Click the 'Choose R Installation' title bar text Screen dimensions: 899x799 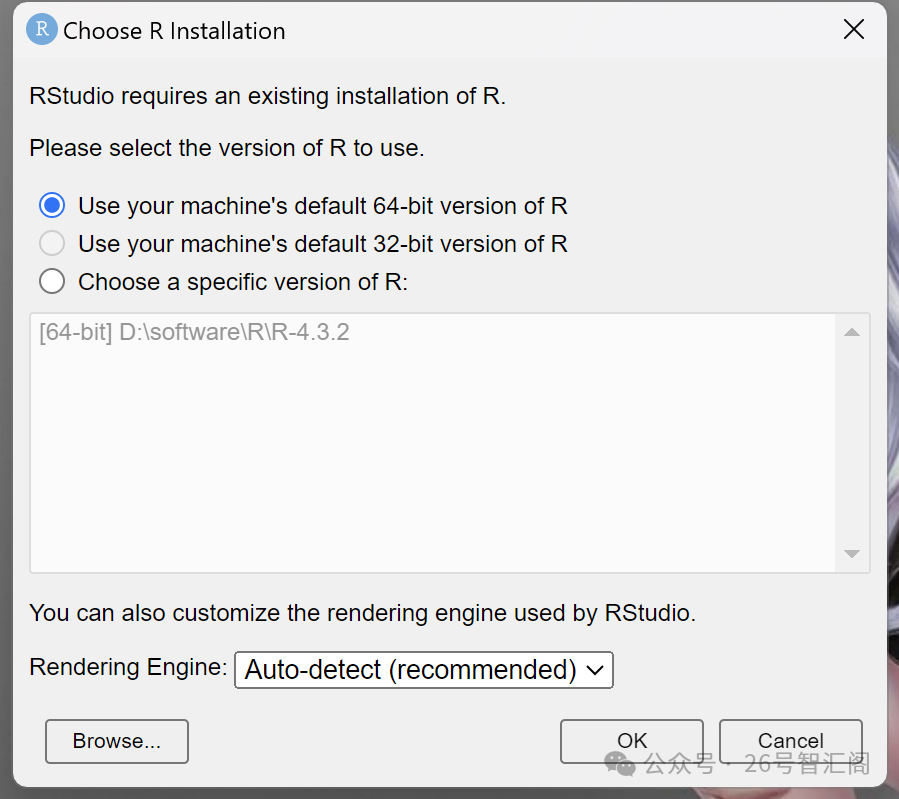[174, 31]
